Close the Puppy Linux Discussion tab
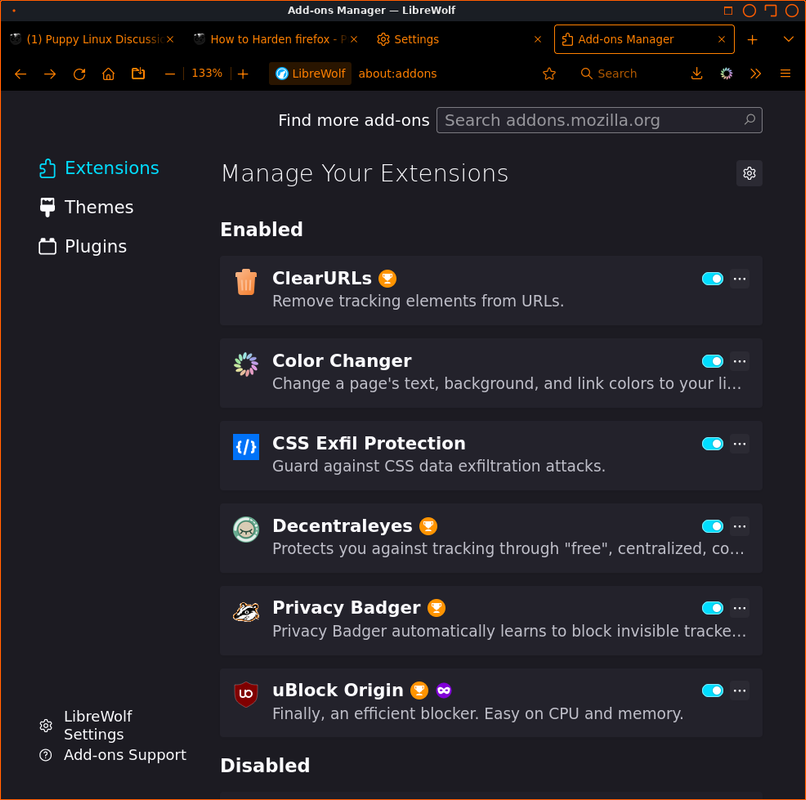This screenshot has width=806, height=800. pyautogui.click(x=170, y=39)
